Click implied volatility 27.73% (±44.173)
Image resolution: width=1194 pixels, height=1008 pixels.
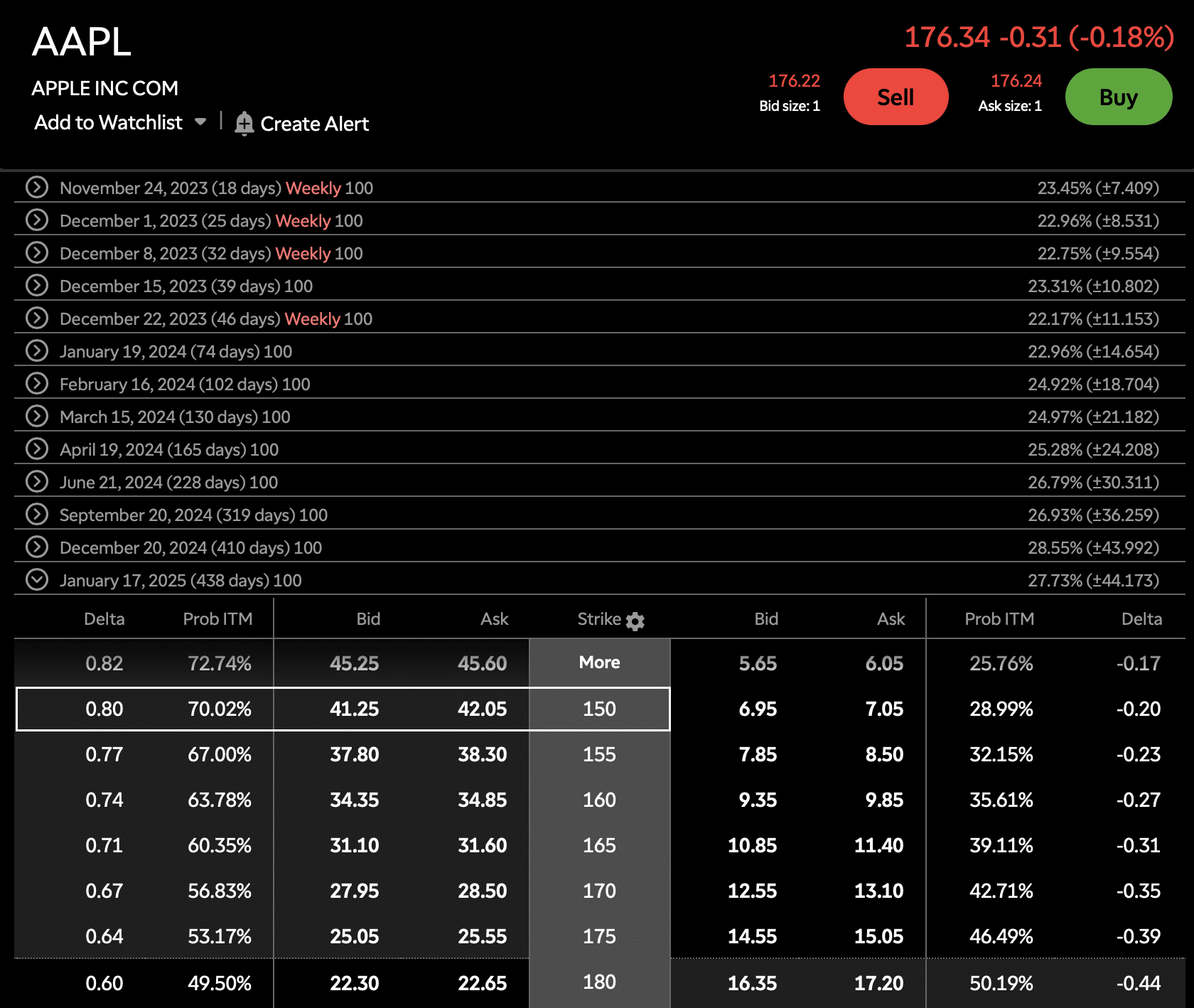click(1093, 580)
